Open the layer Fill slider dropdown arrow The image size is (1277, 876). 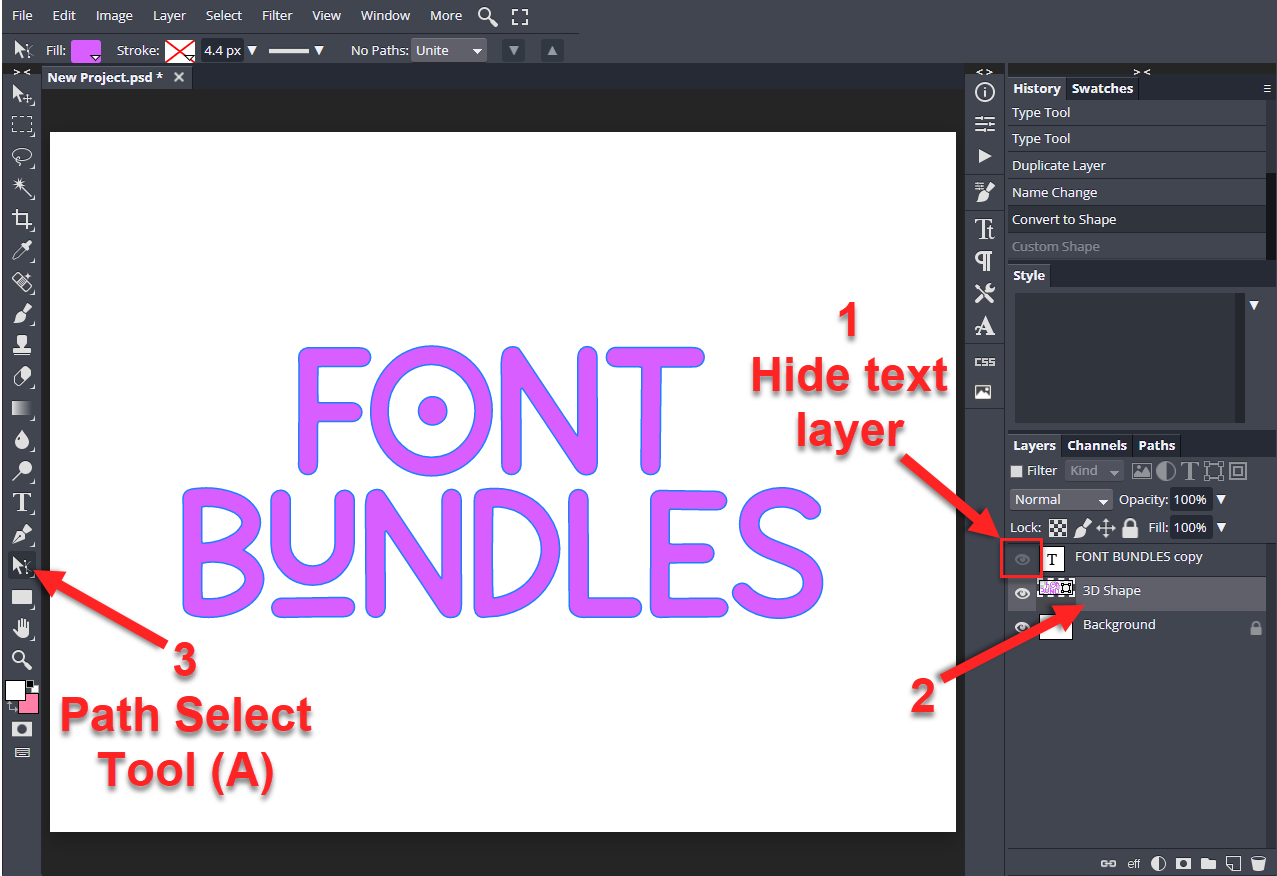tap(1220, 527)
